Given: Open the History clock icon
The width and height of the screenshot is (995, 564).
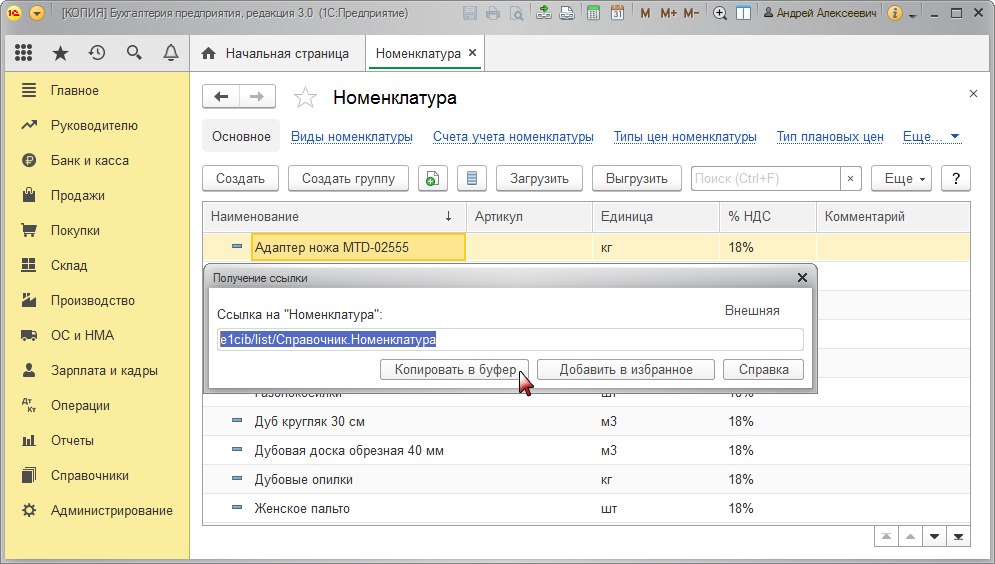Looking at the screenshot, I should click(97, 53).
